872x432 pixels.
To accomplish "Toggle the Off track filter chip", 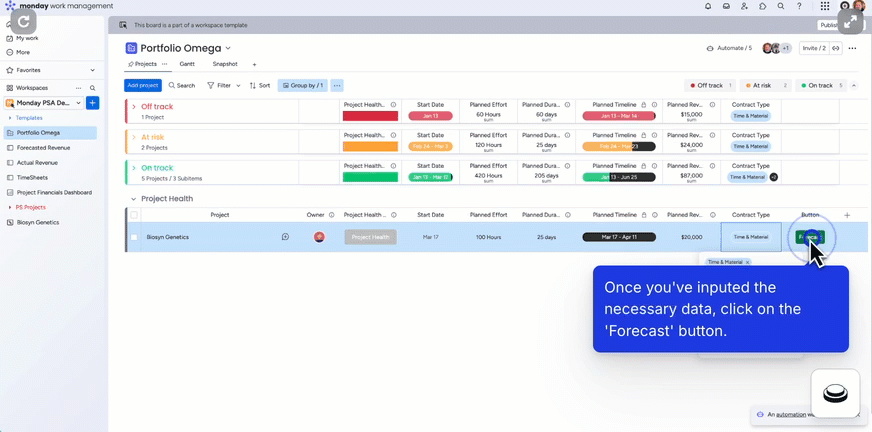I will pyautogui.click(x=710, y=86).
